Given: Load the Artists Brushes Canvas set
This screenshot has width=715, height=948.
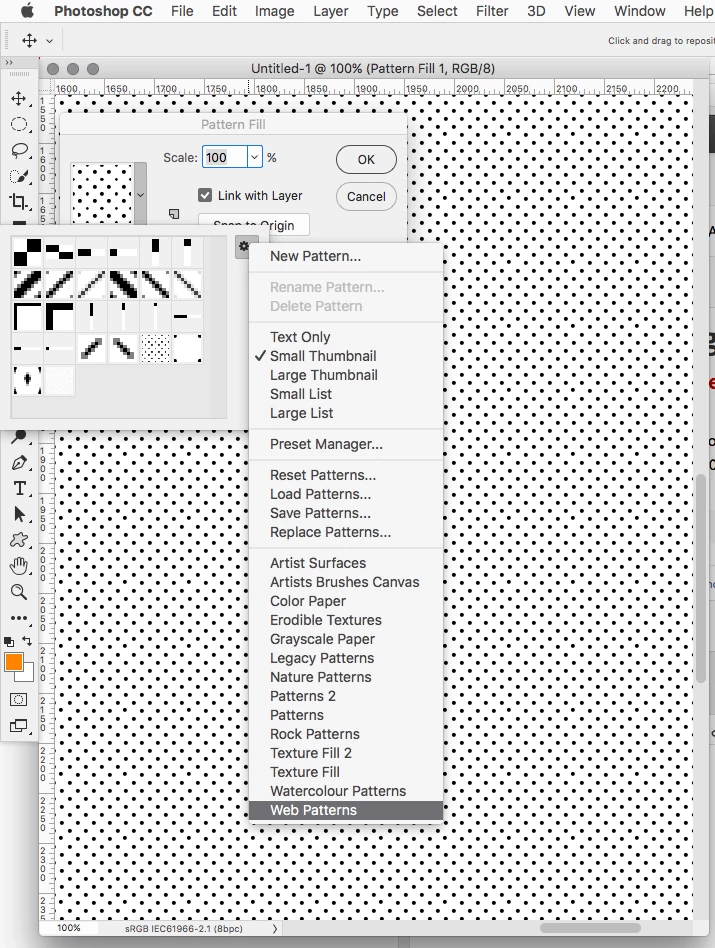Looking at the screenshot, I should [346, 582].
